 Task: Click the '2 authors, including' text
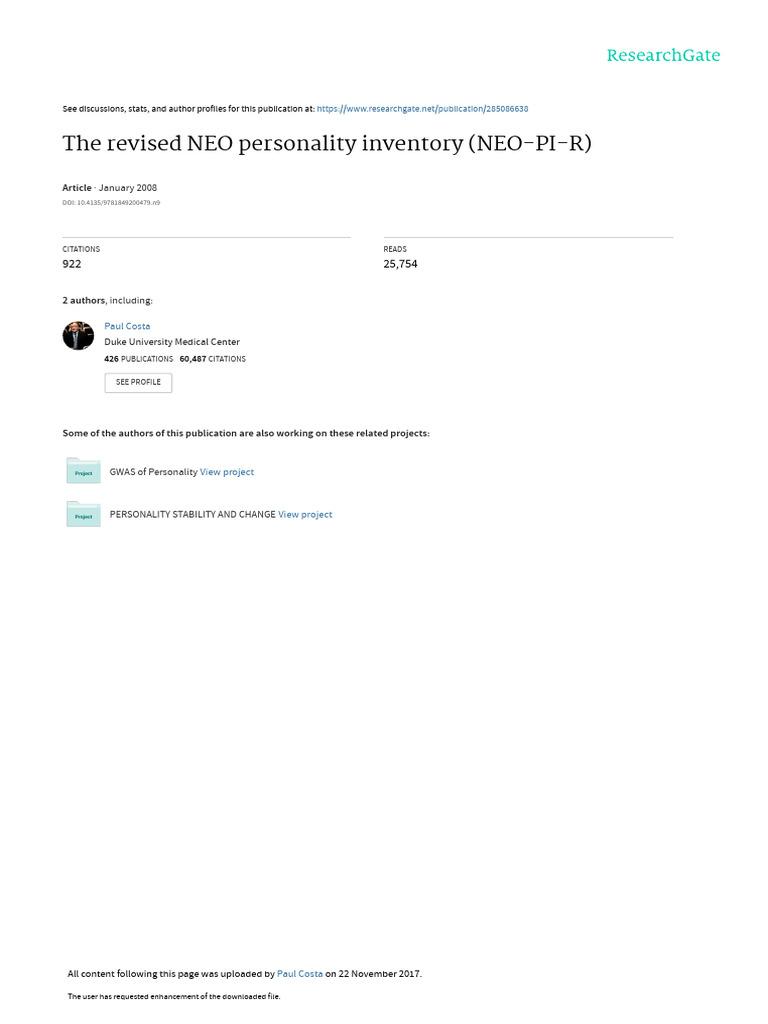(108, 300)
